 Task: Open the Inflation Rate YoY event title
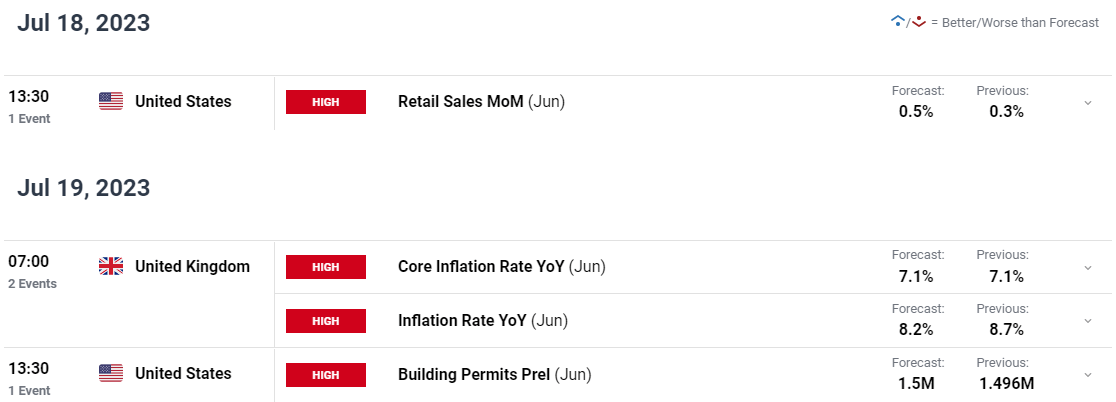[483, 321]
